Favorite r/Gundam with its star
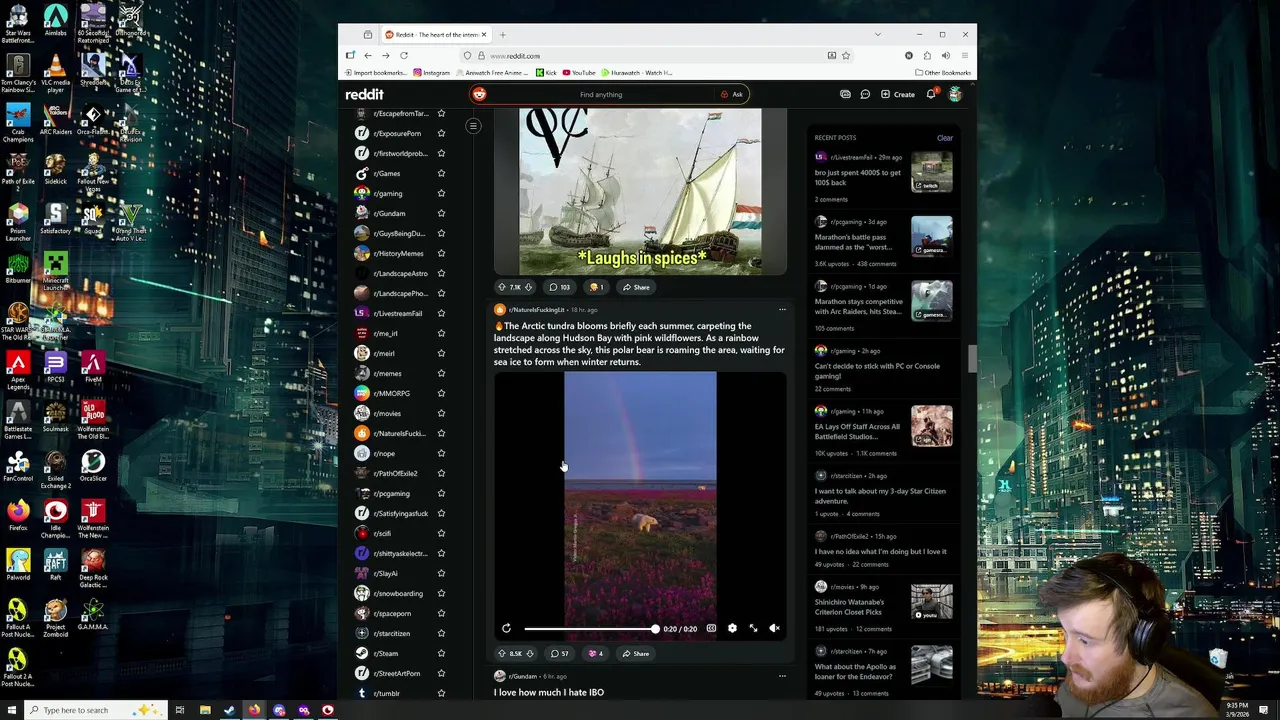The width and height of the screenshot is (1280, 720). tap(441, 213)
